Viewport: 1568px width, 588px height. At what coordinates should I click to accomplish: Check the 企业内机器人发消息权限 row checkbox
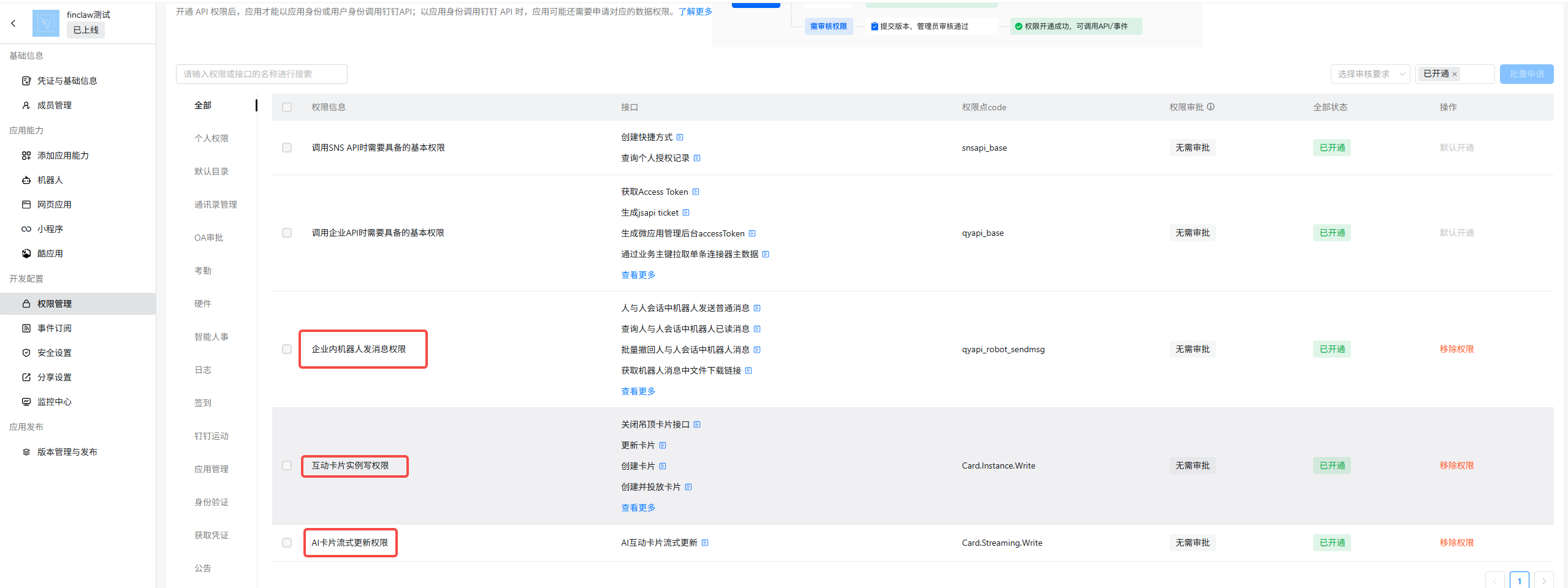[287, 349]
